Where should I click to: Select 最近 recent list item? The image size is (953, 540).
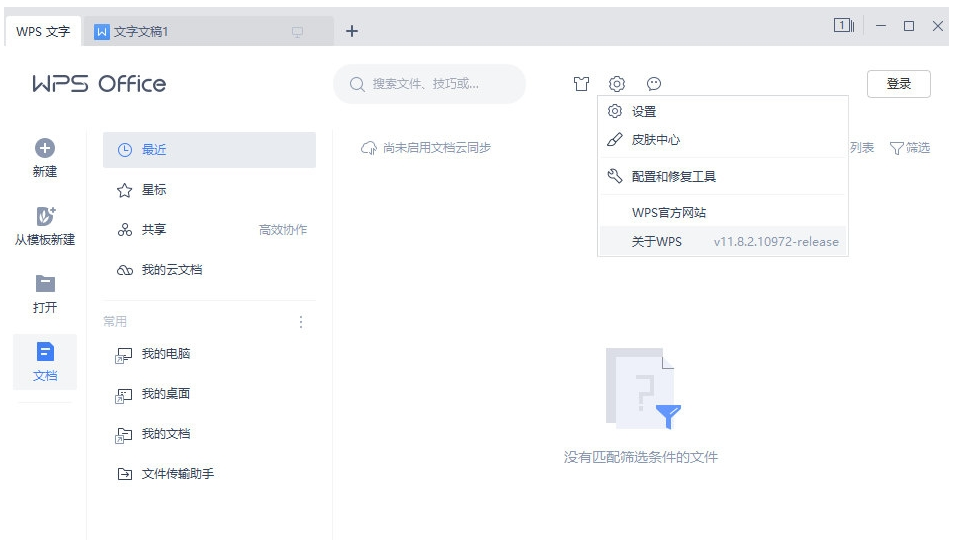209,150
